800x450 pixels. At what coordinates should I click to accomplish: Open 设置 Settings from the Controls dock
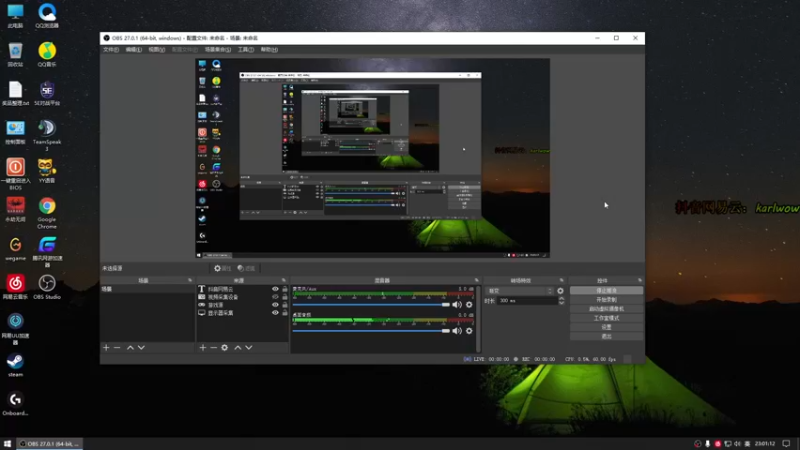pyautogui.click(x=606, y=327)
